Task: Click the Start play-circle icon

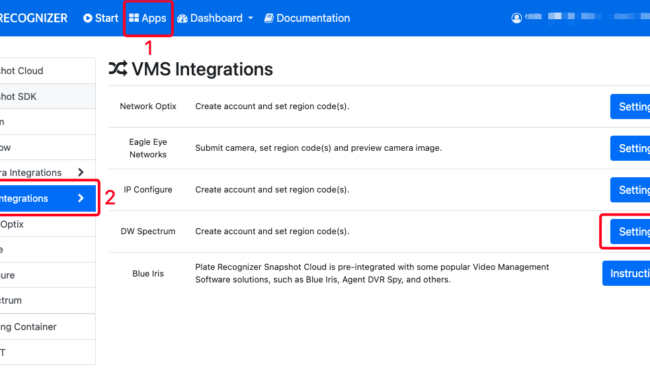Action: (x=87, y=18)
